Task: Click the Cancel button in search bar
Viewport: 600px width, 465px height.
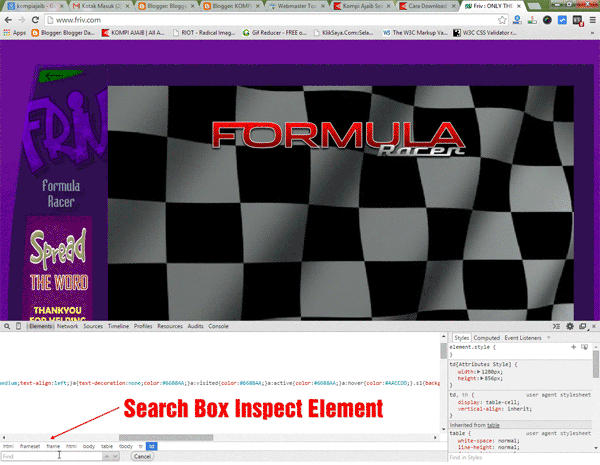Action: (142, 457)
